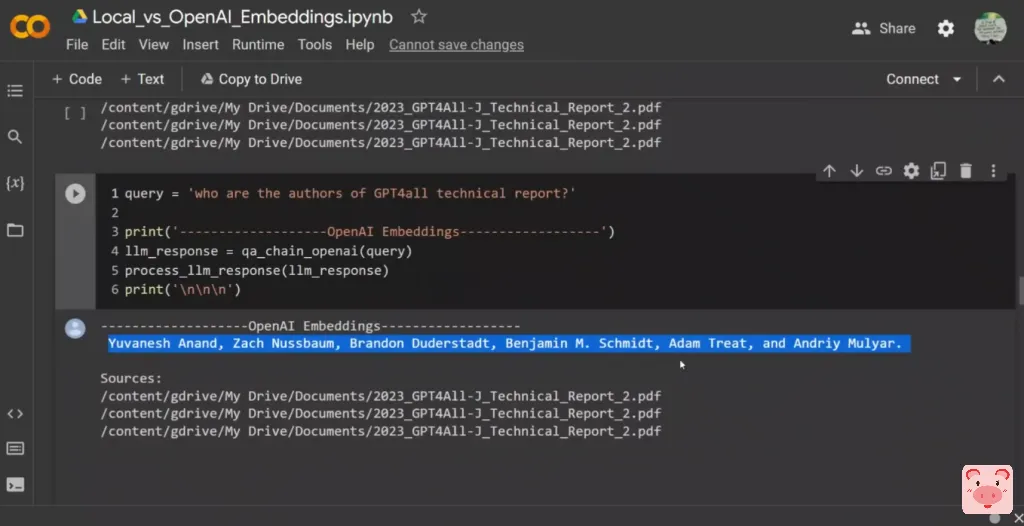Screen dimensions: 1024x526
Task: Open the variables inspector icon
Action: [x=15, y=183]
